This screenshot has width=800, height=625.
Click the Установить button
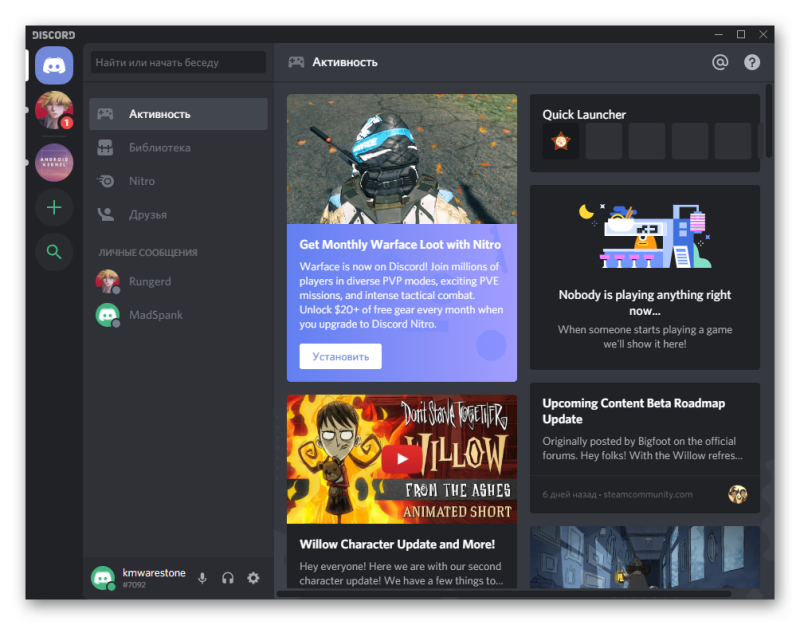click(340, 356)
